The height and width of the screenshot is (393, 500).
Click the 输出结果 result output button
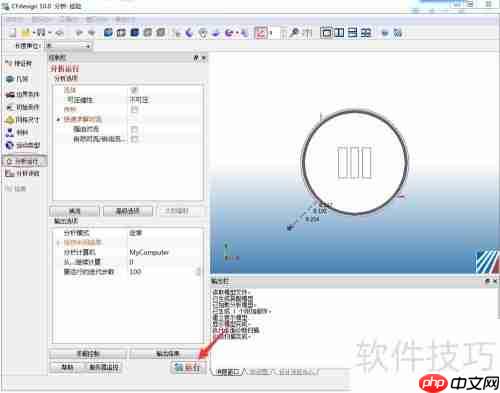(x=168, y=354)
